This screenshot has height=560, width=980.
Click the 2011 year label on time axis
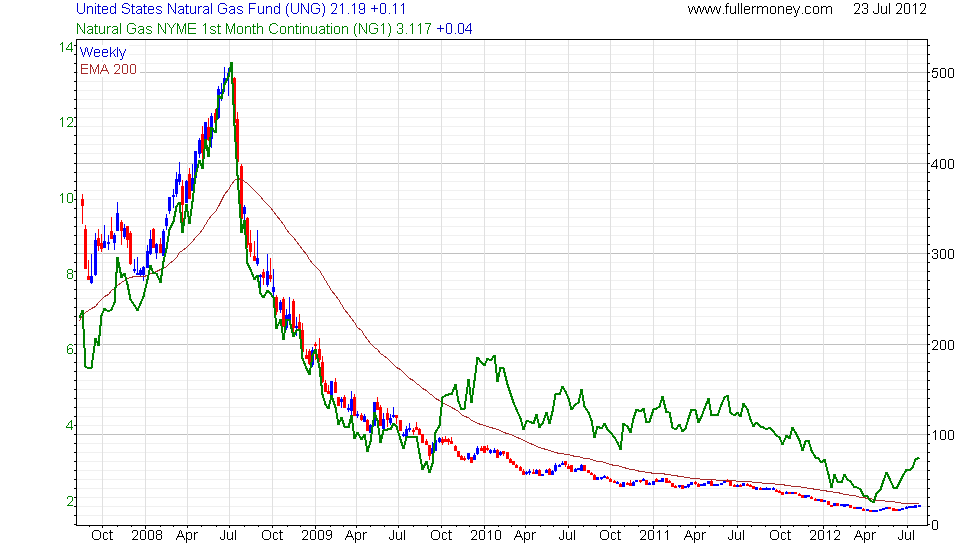(654, 536)
